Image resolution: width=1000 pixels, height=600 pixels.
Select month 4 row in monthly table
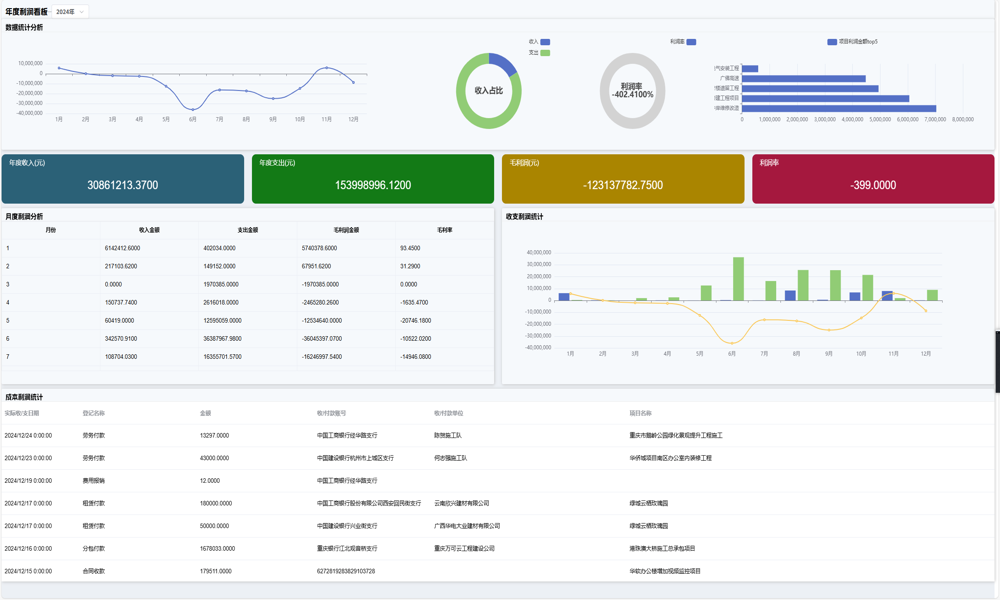(x=248, y=302)
